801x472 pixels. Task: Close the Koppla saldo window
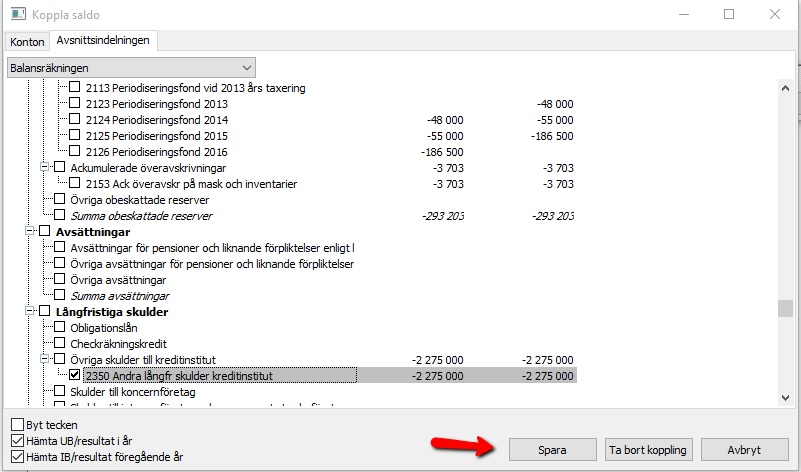point(775,14)
